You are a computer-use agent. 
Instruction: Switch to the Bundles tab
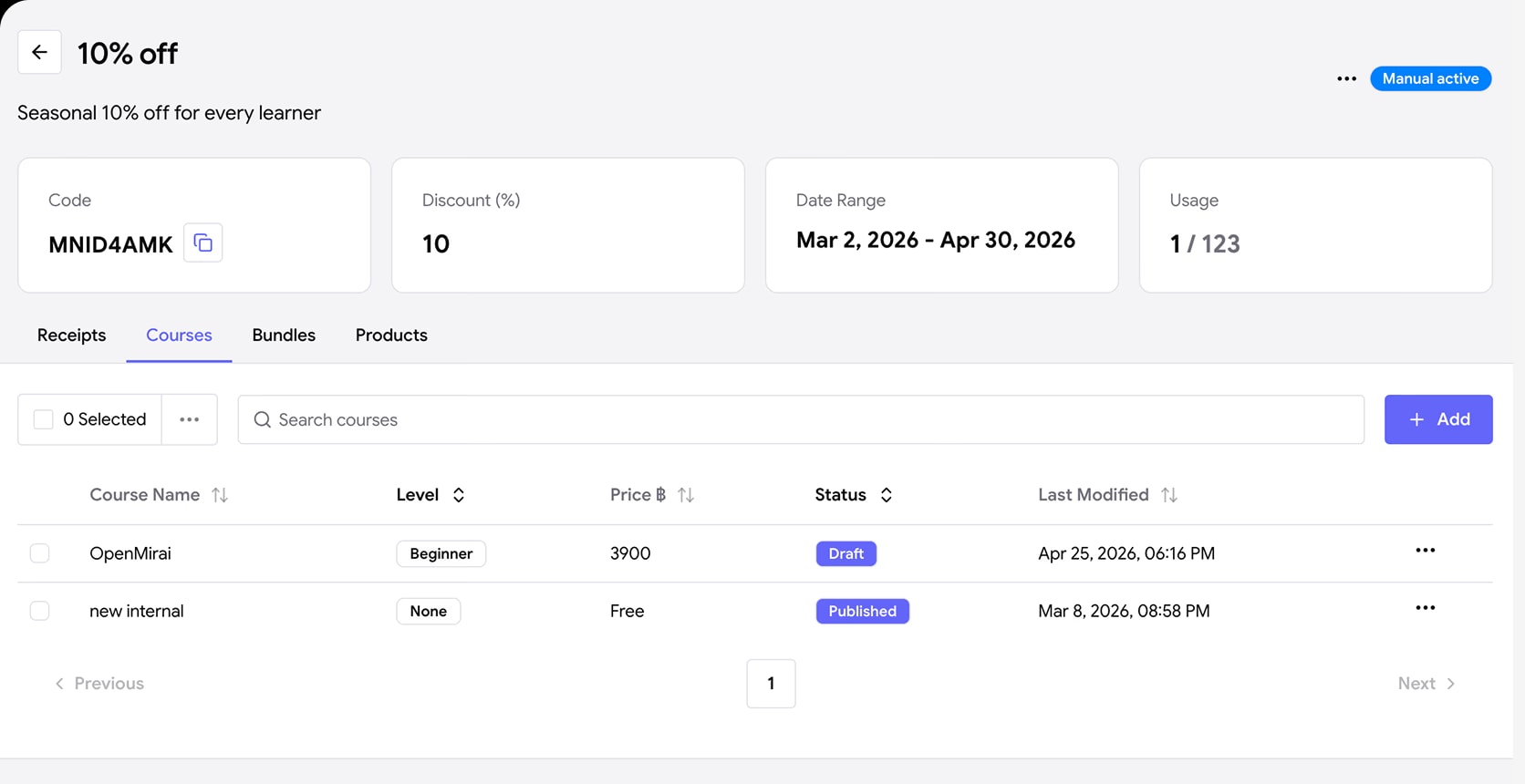point(284,335)
